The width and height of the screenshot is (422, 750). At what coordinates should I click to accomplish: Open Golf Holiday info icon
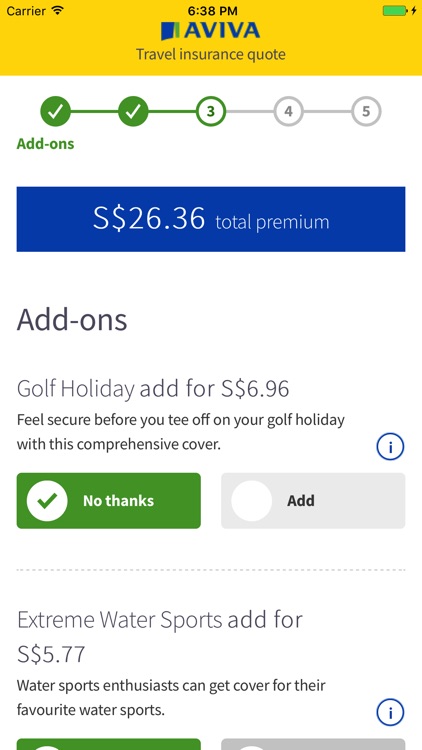pyautogui.click(x=390, y=447)
